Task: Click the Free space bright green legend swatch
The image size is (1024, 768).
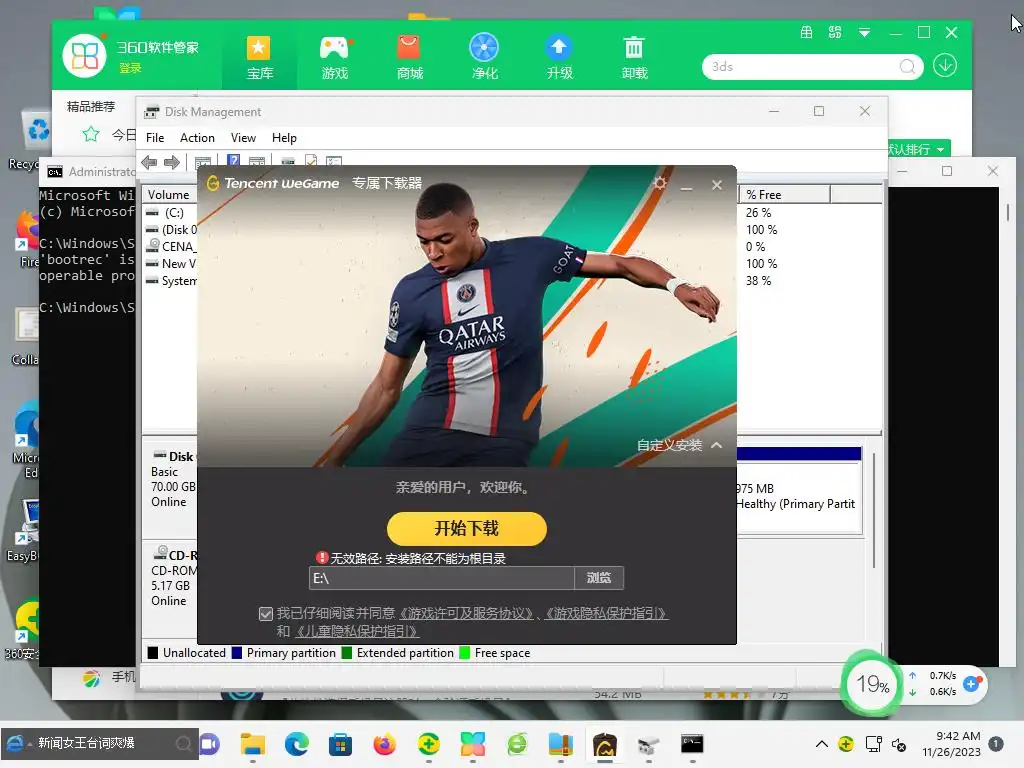Action: [465, 653]
